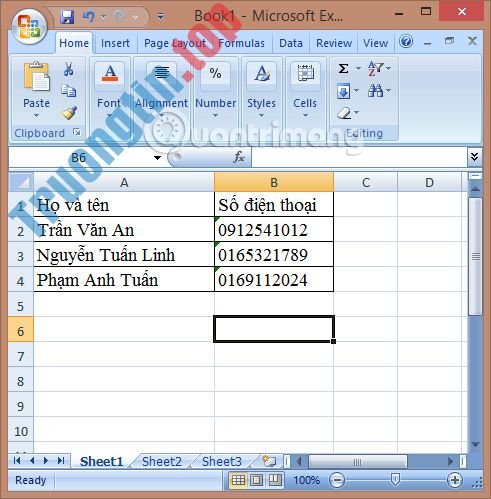491x499 pixels.
Task: Go to last sheet navigation arrow
Action: [x=61, y=461]
